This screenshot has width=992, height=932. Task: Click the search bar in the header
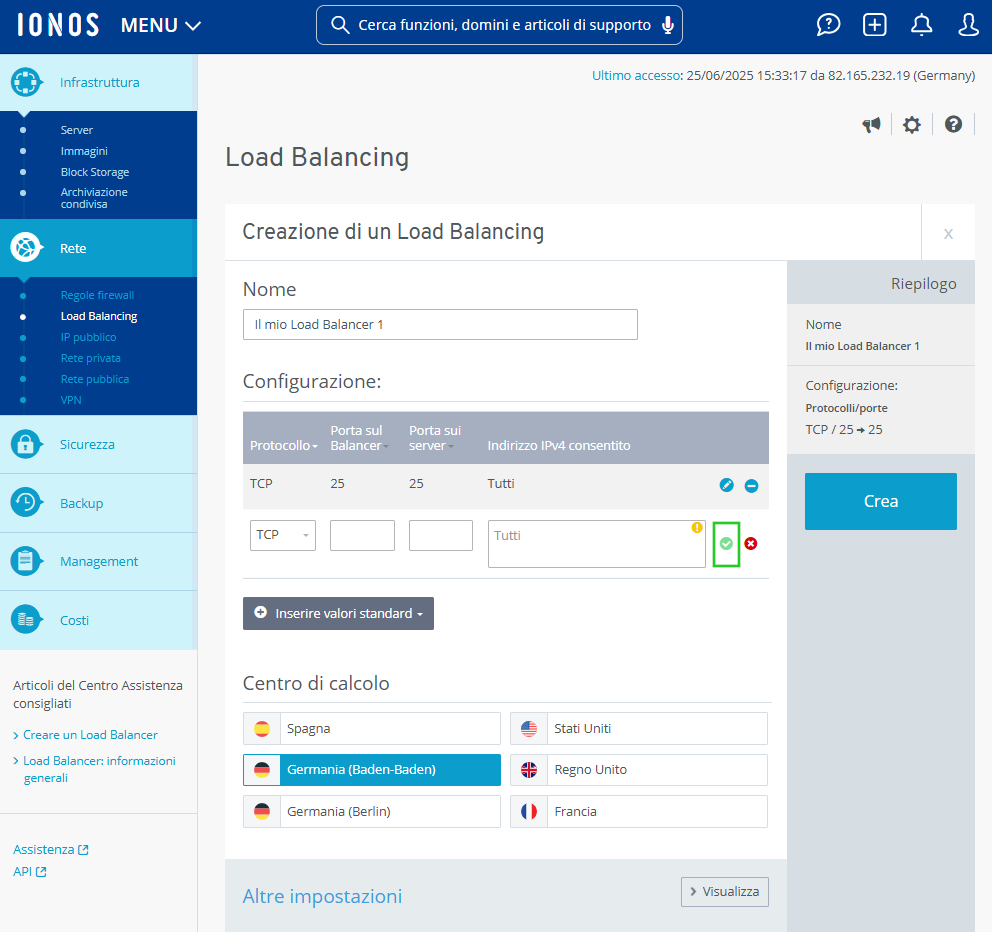pyautogui.click(x=499, y=25)
